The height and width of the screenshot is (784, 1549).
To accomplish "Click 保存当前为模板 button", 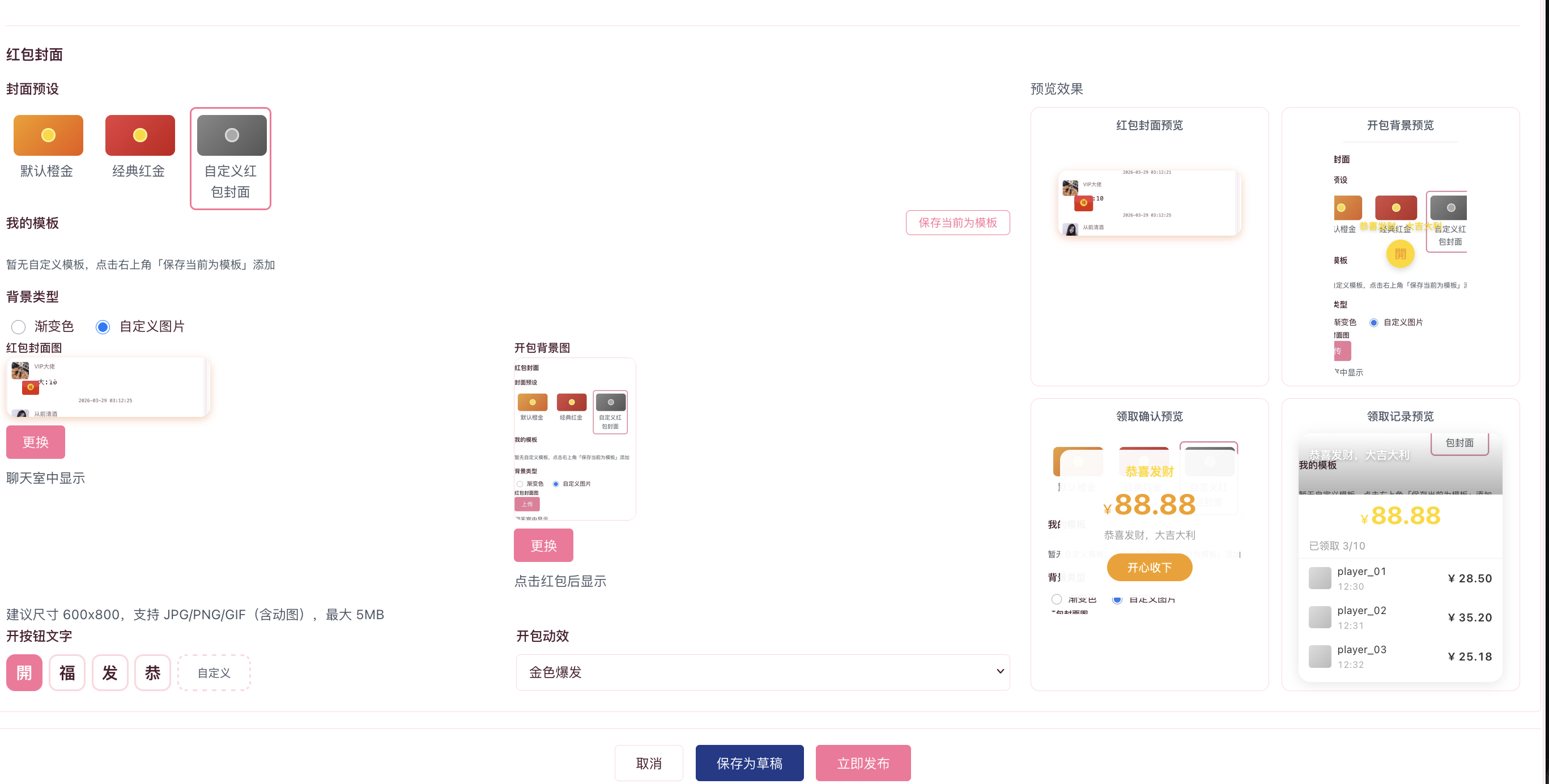I will click(958, 223).
